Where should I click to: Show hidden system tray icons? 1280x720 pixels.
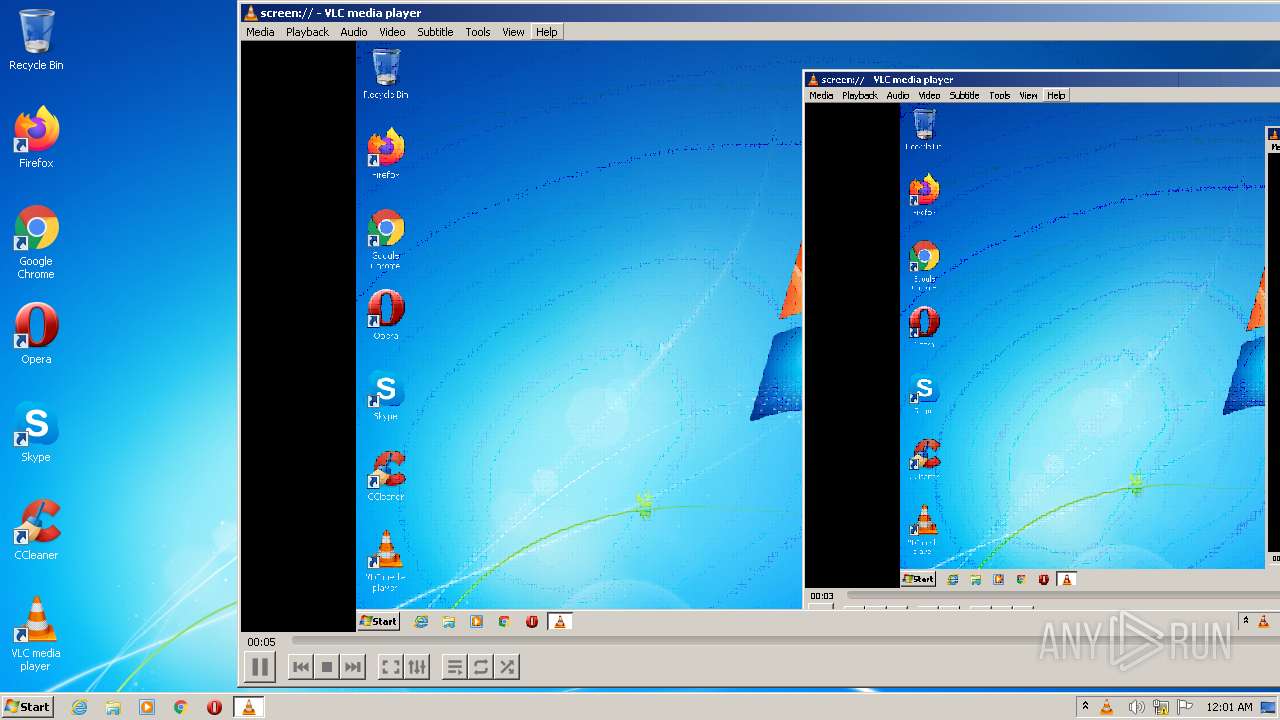point(1085,706)
